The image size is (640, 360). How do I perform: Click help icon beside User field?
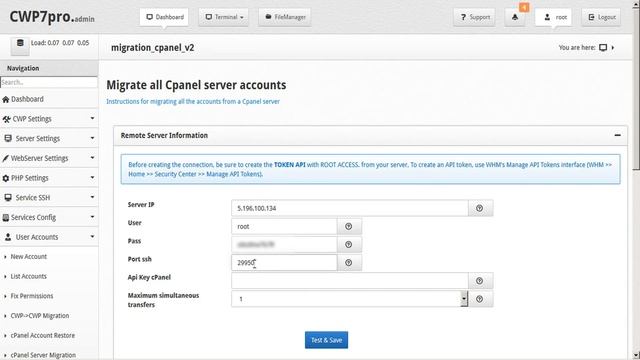click(349, 226)
